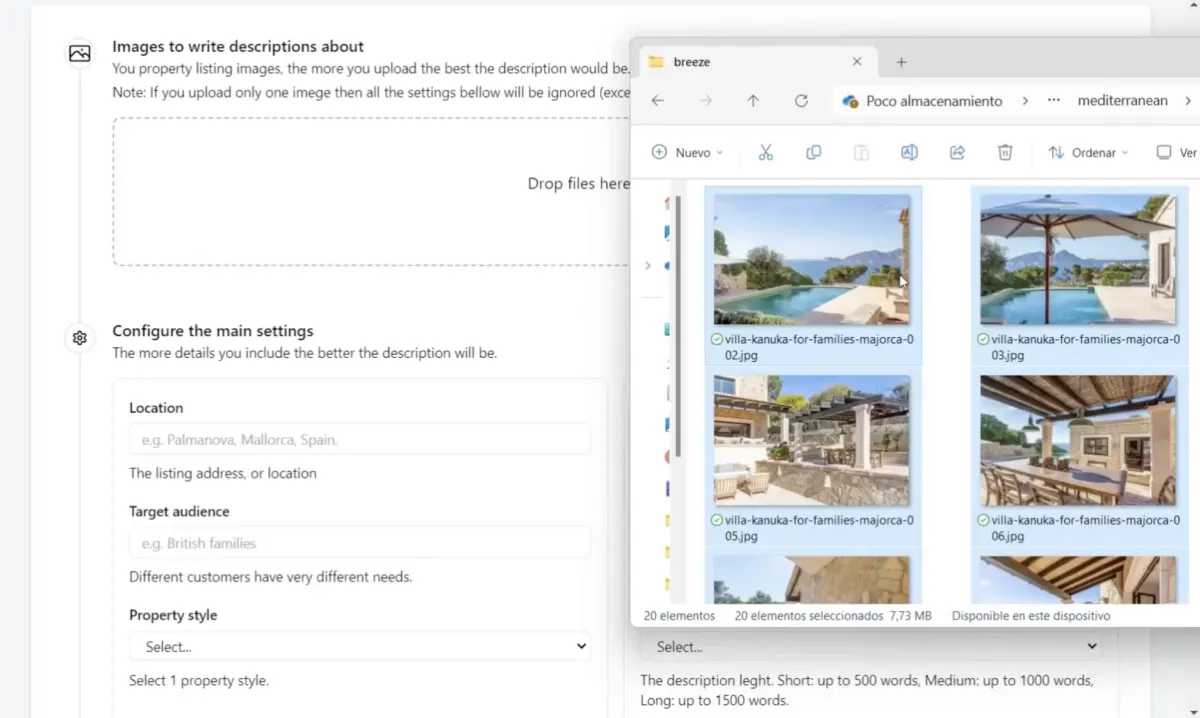1200x718 pixels.
Task: Open the Property style select dropdown
Action: pyautogui.click(x=360, y=647)
